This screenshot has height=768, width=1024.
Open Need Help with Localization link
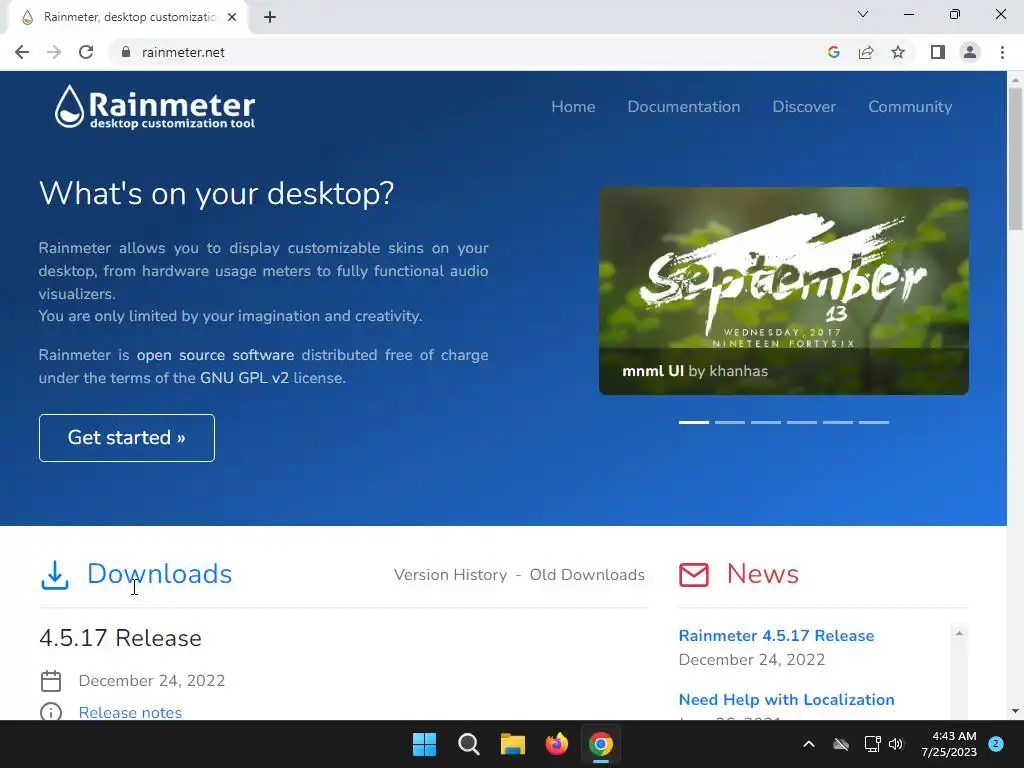click(x=786, y=699)
